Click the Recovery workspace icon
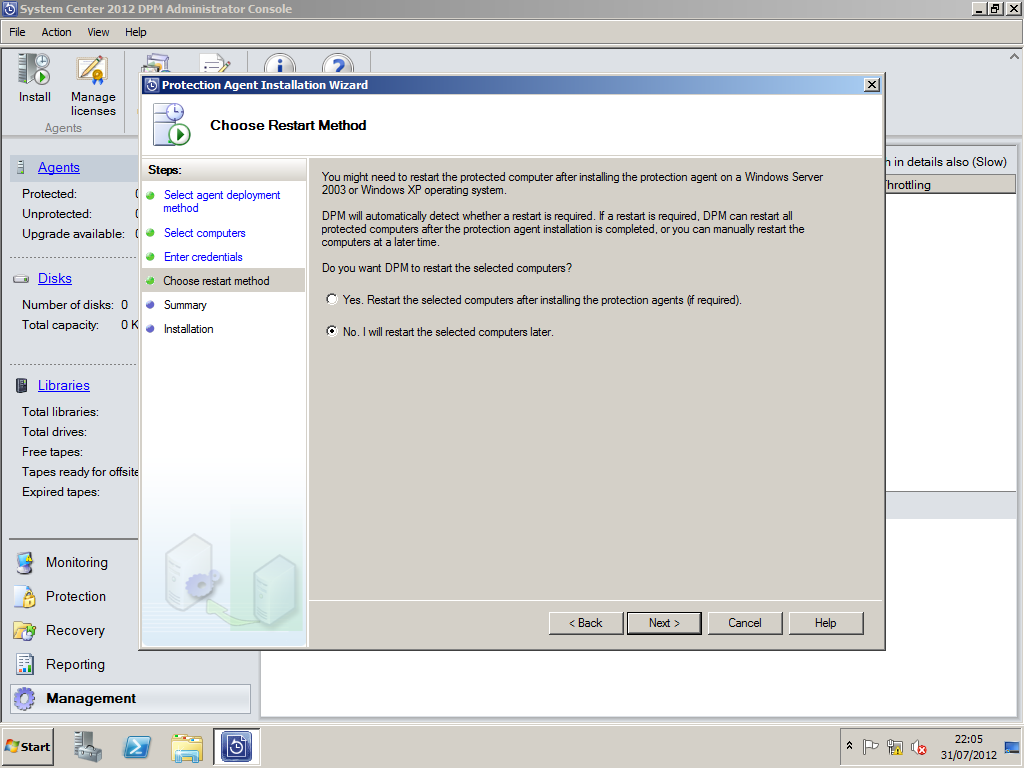The width and height of the screenshot is (1024, 768). [25, 630]
